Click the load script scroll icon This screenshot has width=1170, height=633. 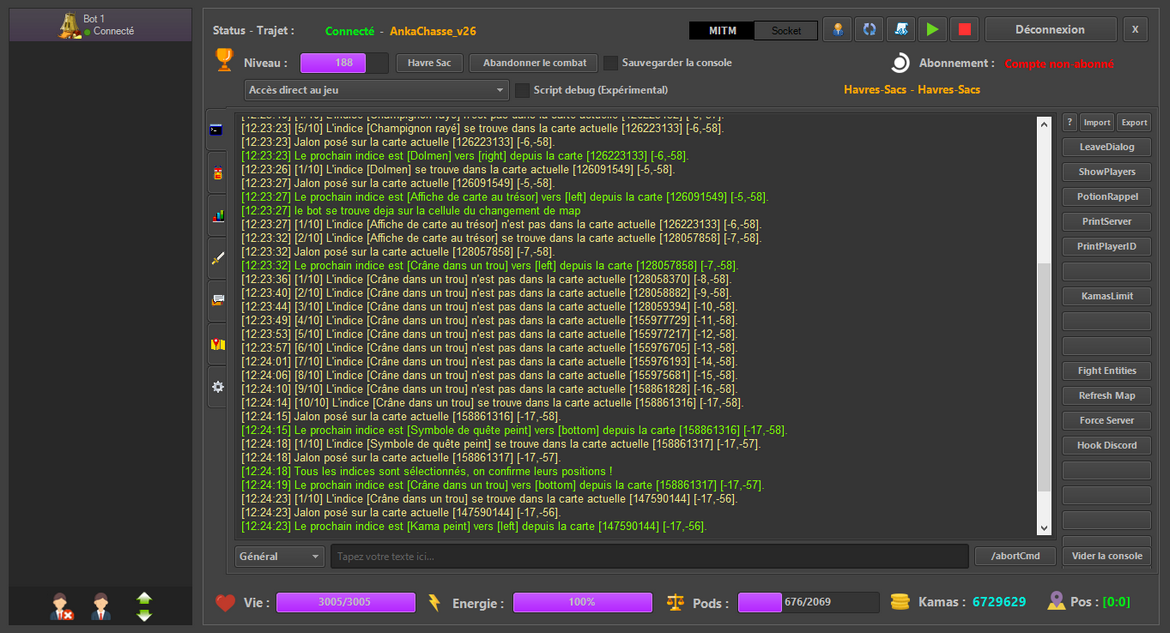tap(901, 30)
